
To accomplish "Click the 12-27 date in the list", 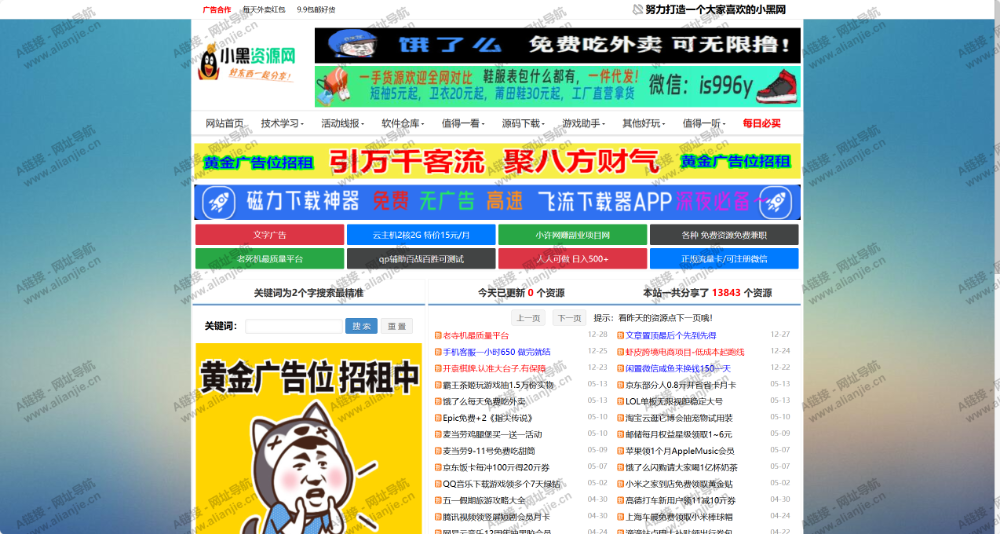I will (x=780, y=334).
